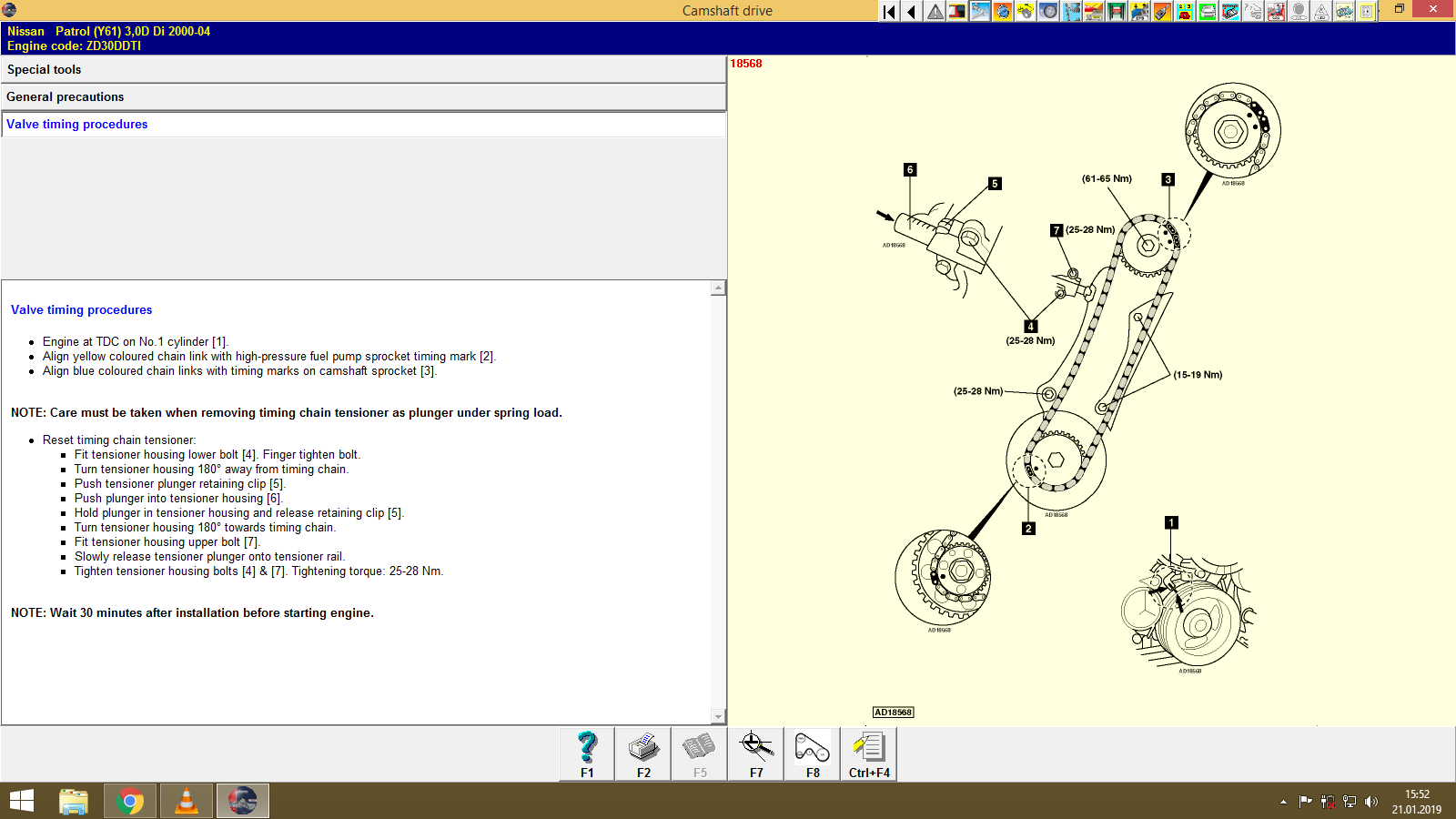
Task: Print the page with the F2 printer icon
Action: [643, 753]
